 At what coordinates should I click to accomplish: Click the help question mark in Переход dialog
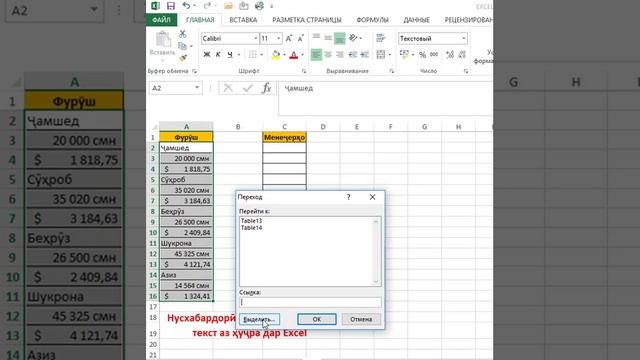coord(349,197)
